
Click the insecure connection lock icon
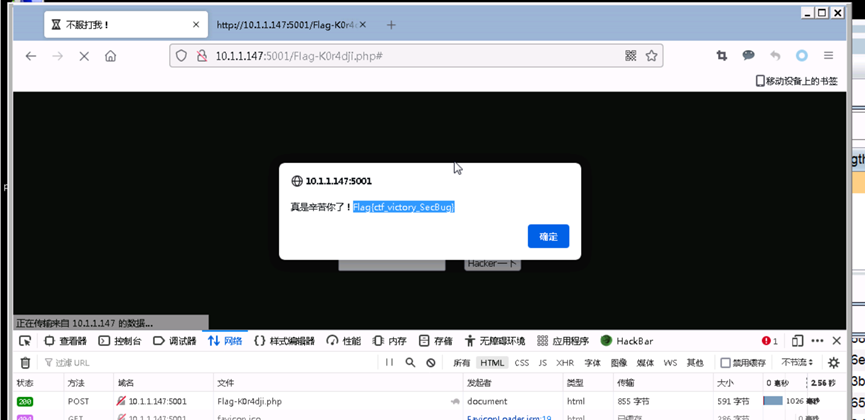(202, 56)
